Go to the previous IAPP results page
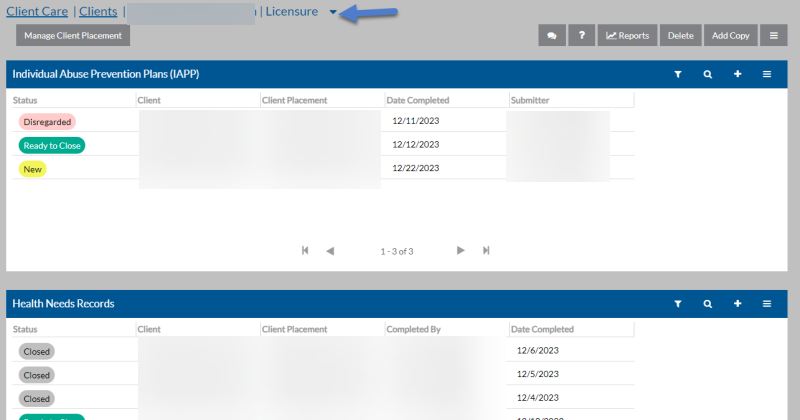The height and width of the screenshot is (420, 800). coord(330,251)
